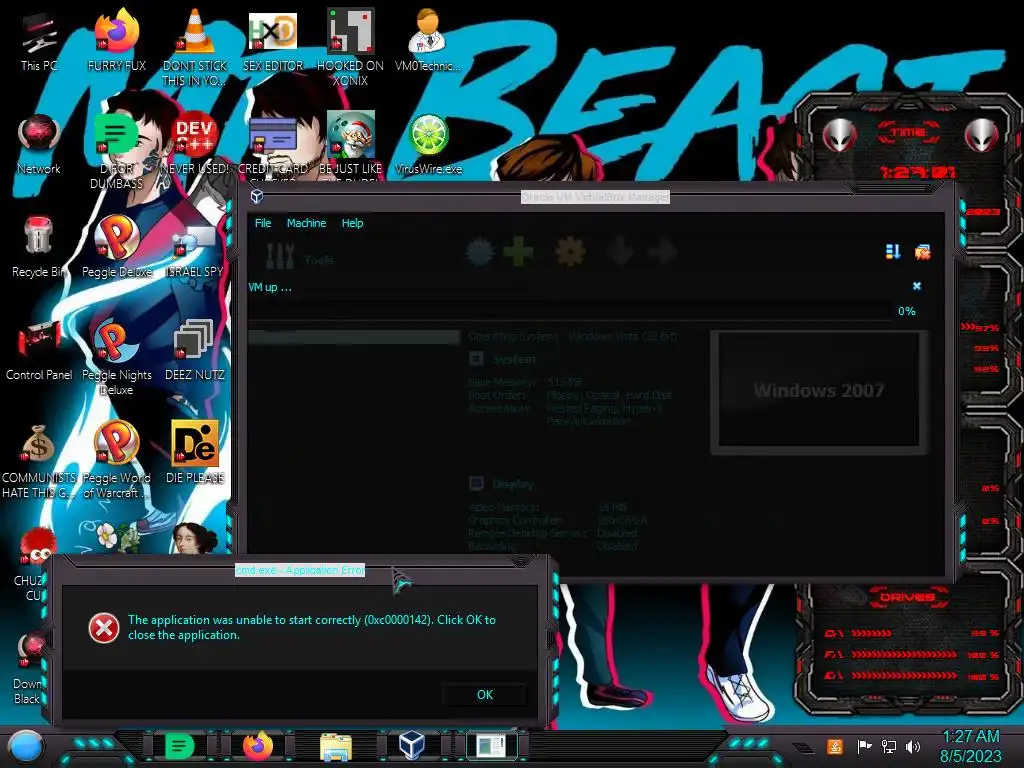
Task: Click the Windows 2007 preview thumbnail
Action: 819,390
